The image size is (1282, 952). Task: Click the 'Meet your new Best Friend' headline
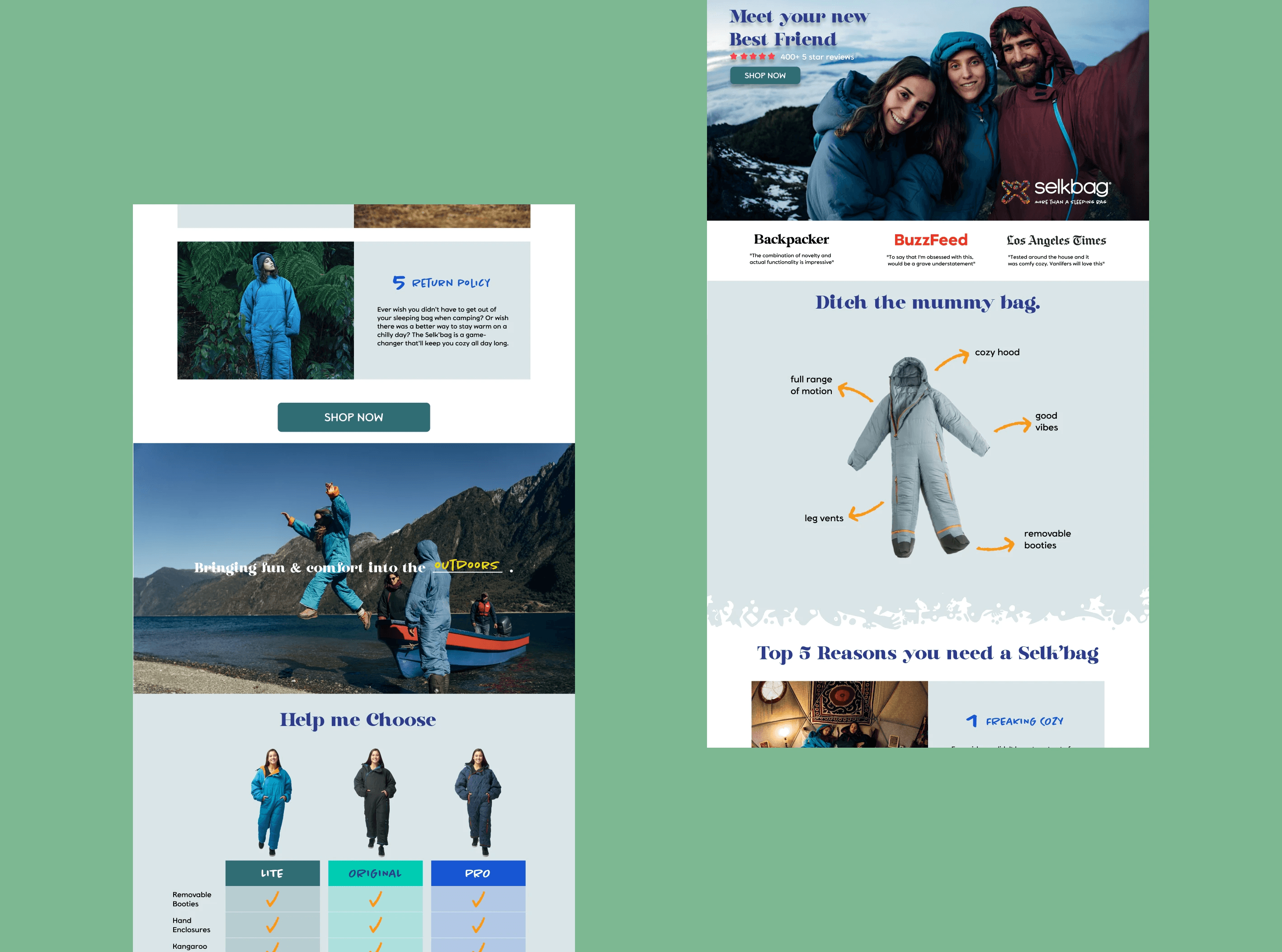tap(799, 28)
